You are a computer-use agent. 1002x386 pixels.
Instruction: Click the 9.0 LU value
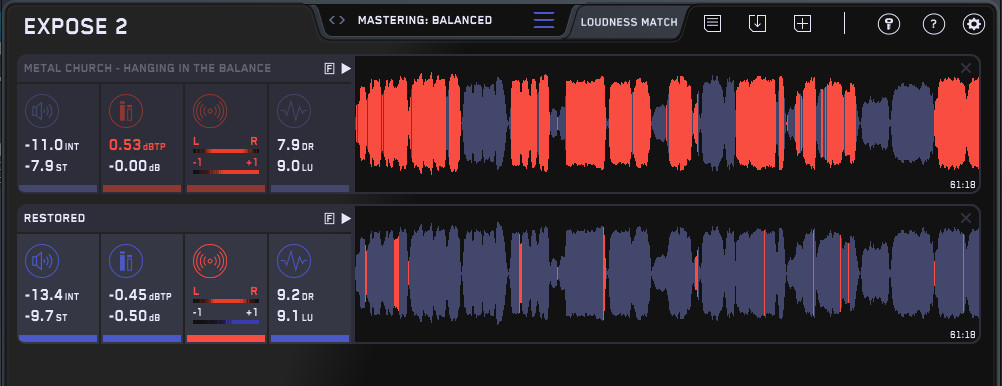[x=295, y=166]
